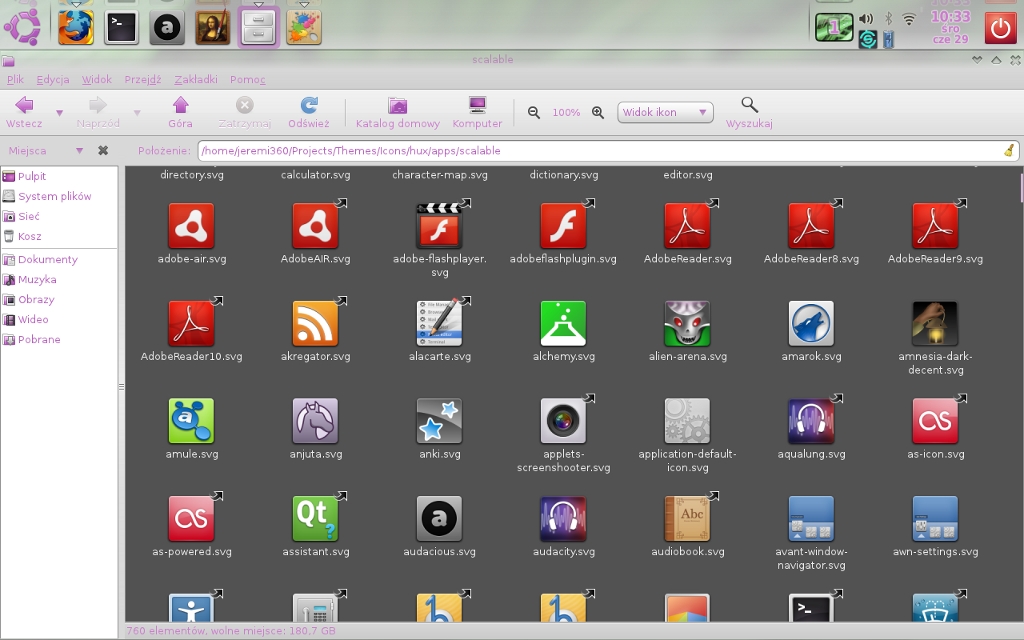Open the Plik menu
Image resolution: width=1024 pixels, height=640 pixels.
pyautogui.click(x=16, y=79)
